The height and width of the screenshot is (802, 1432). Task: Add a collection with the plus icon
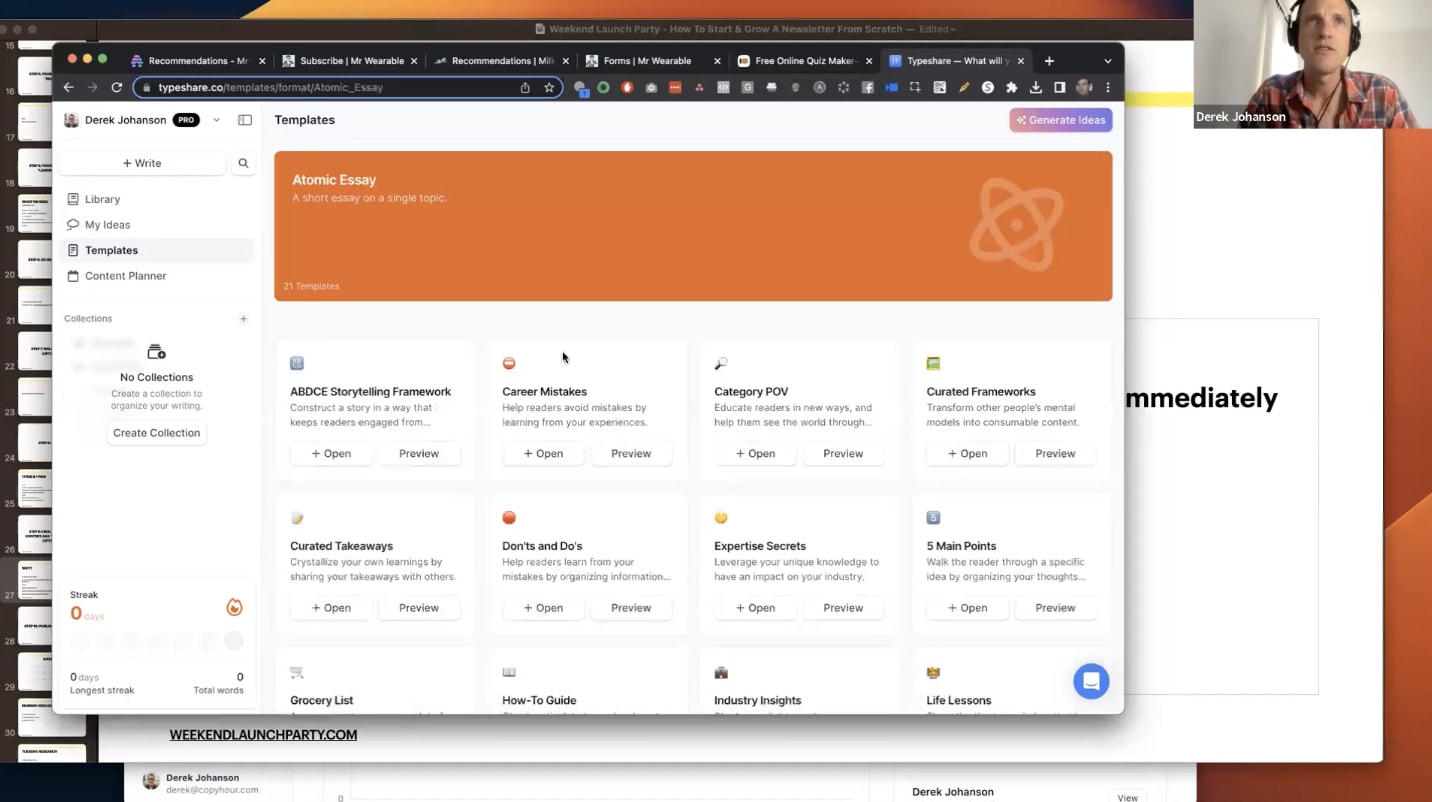243,319
